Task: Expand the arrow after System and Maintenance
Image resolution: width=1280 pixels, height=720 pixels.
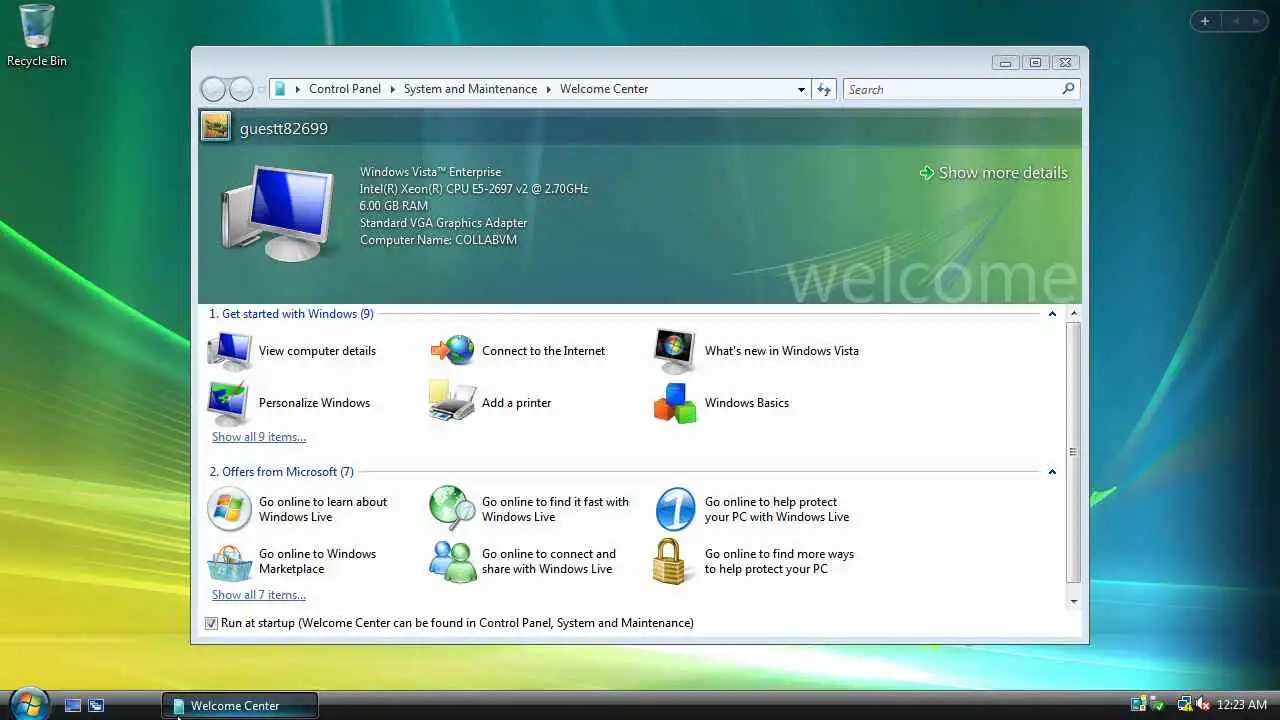Action: pos(548,89)
